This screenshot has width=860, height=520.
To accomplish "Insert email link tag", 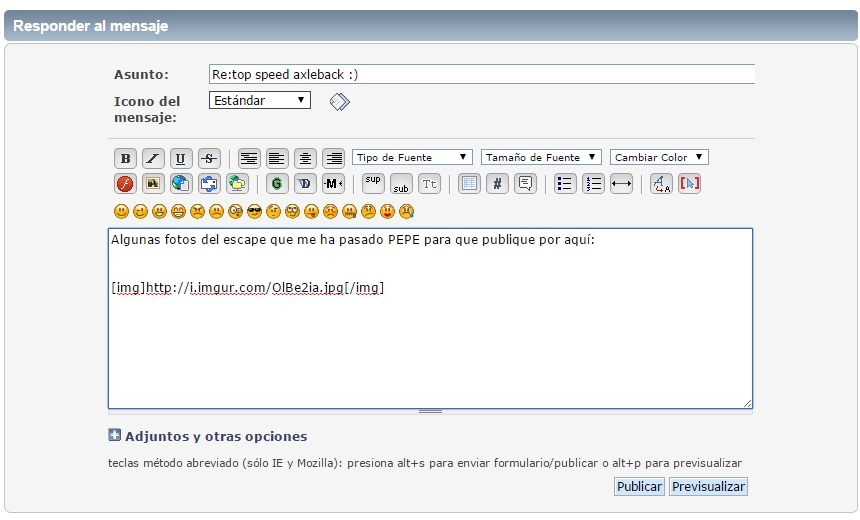I will [209, 184].
